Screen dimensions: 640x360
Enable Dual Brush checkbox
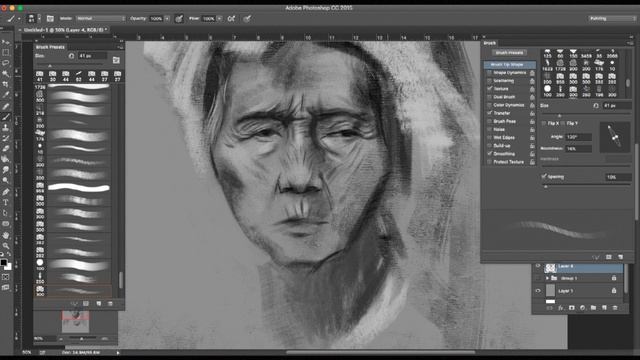point(489,97)
